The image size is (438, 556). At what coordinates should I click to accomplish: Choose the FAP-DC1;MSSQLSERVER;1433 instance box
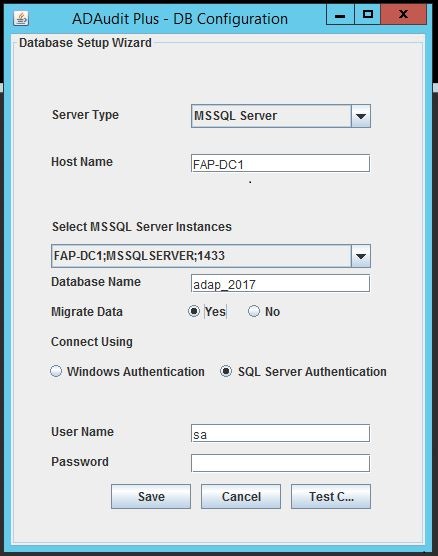pyautogui.click(x=211, y=256)
